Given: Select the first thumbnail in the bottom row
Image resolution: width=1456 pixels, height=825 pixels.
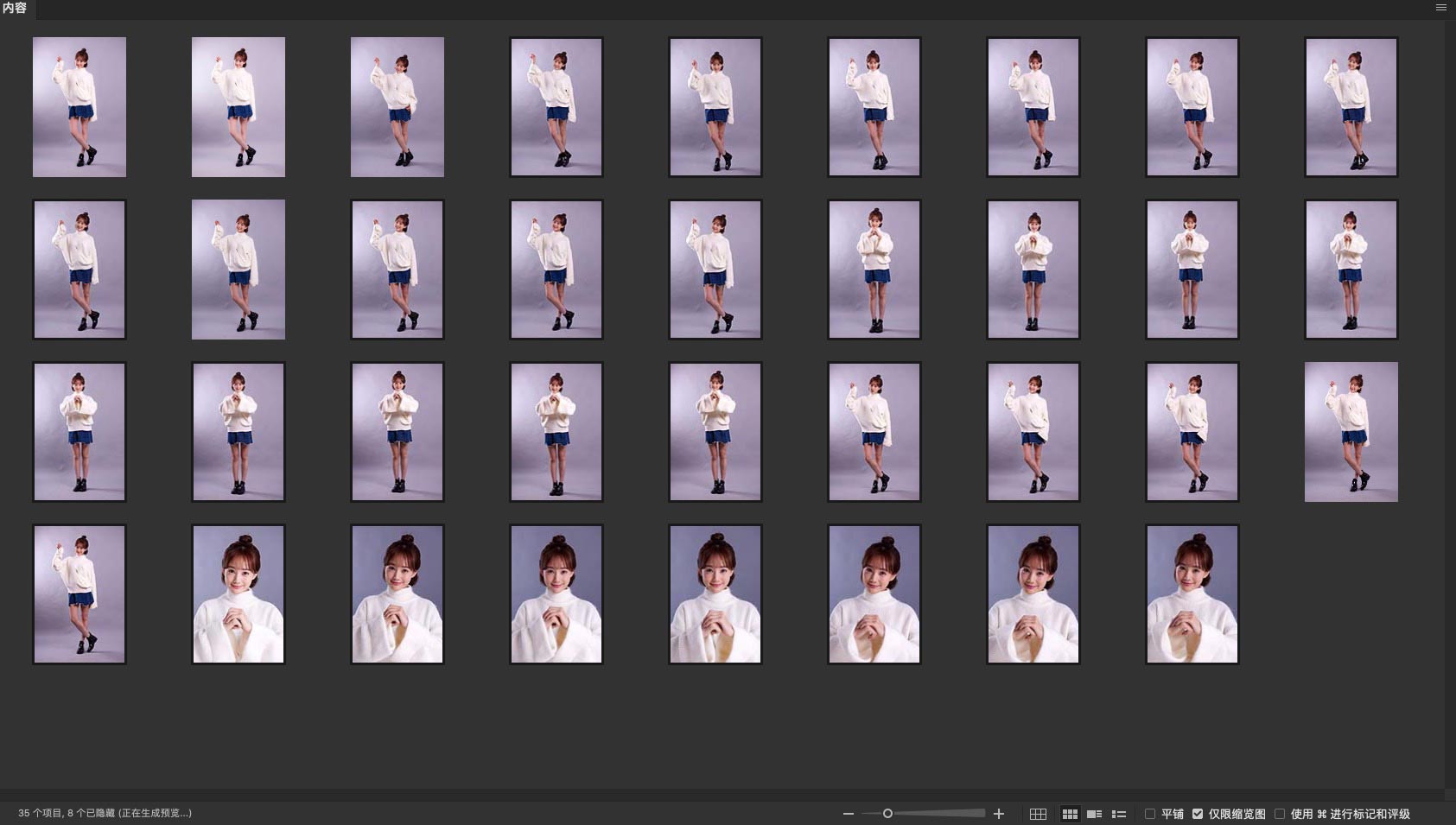Looking at the screenshot, I should [x=79, y=594].
